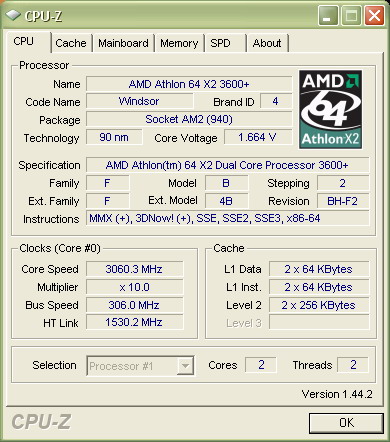Go to the SPD tab
Viewport: 390px width, 442px height.
[x=225, y=43]
